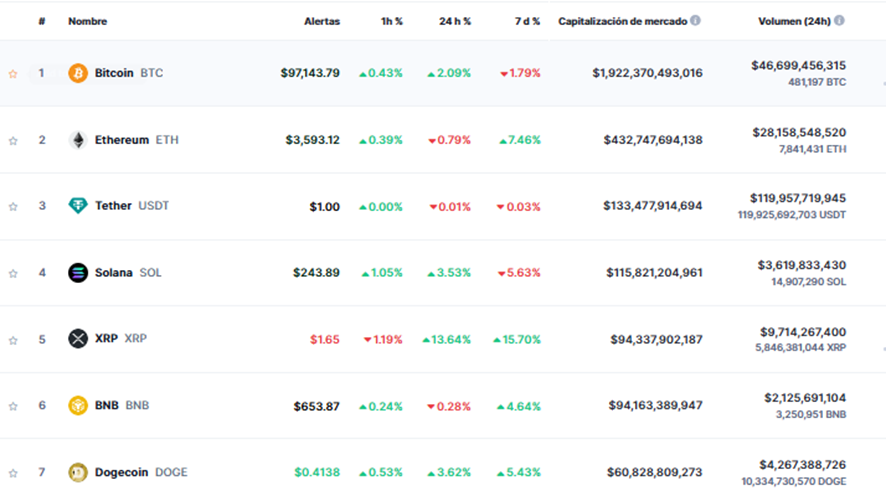886x501 pixels.
Task: Click Solana volume $3,619,833,430
Action: tap(802, 265)
